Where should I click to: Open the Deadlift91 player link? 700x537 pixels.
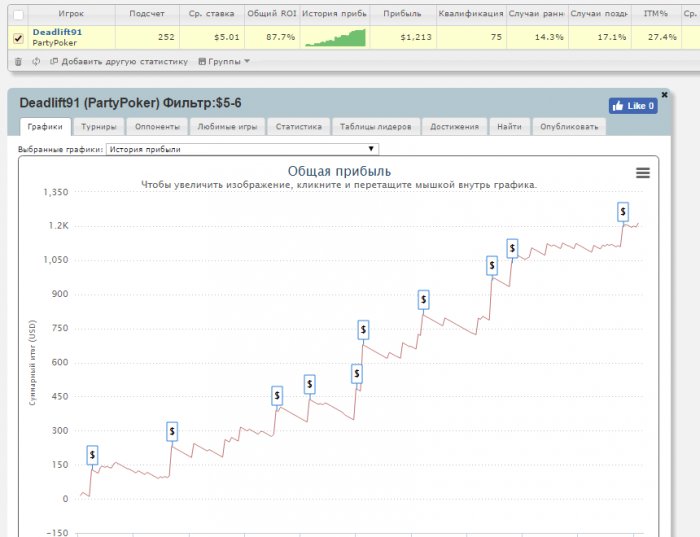57,32
